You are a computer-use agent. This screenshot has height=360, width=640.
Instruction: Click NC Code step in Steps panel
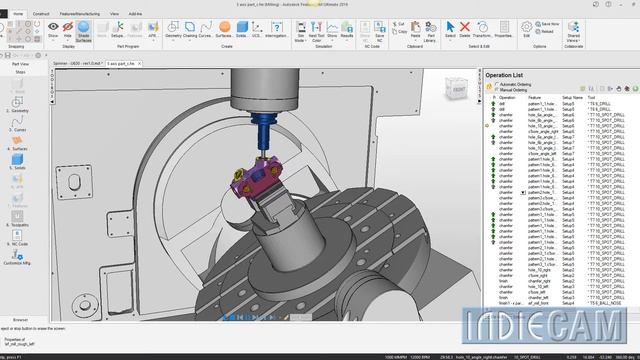tap(18, 238)
